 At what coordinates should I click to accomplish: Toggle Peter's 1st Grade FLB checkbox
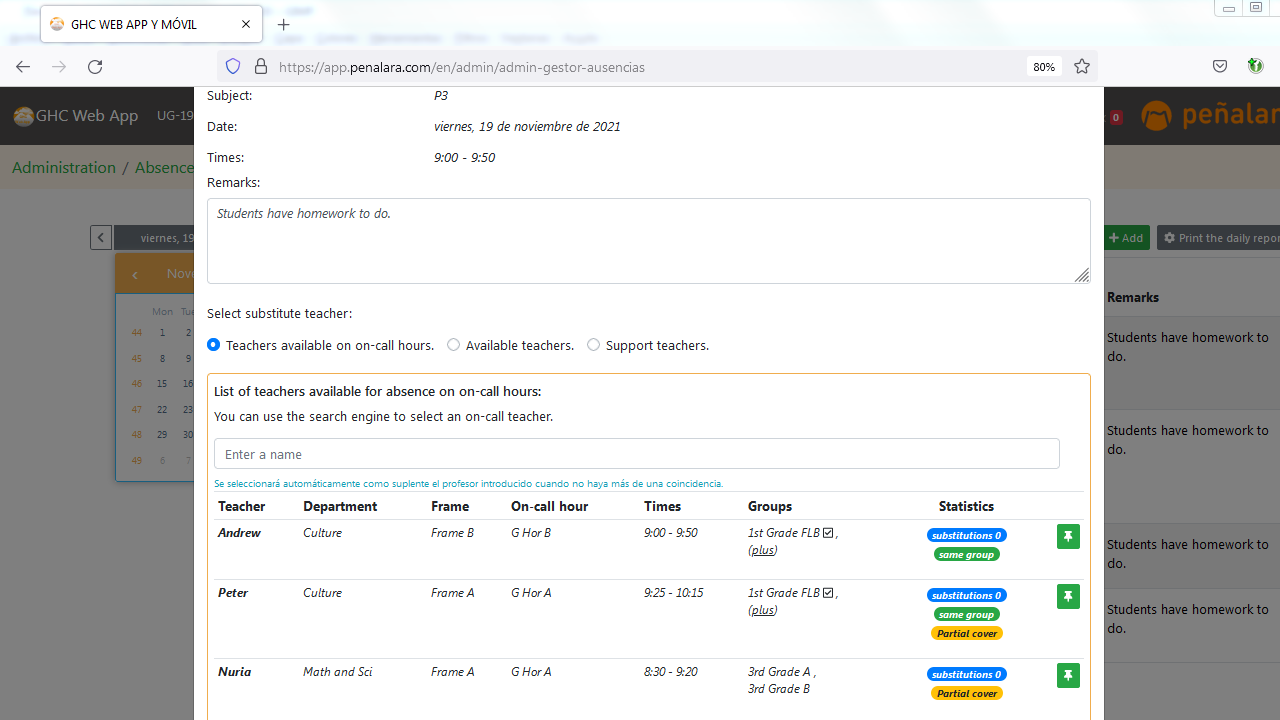coord(828,593)
